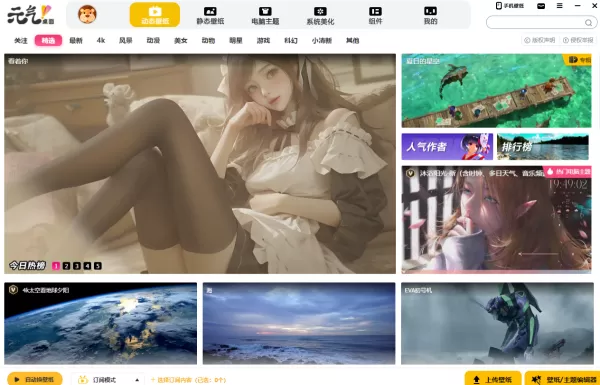Select the 精选 featured category
This screenshot has width=600, height=385.
point(48,41)
